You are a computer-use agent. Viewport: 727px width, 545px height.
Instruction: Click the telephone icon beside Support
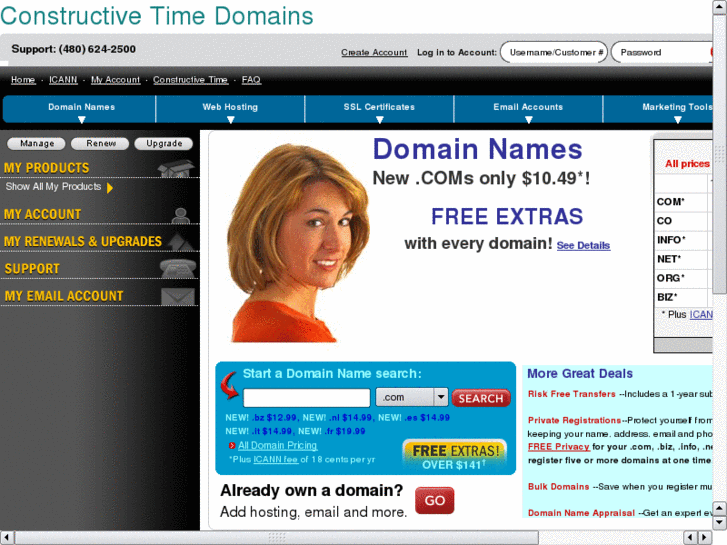178,269
